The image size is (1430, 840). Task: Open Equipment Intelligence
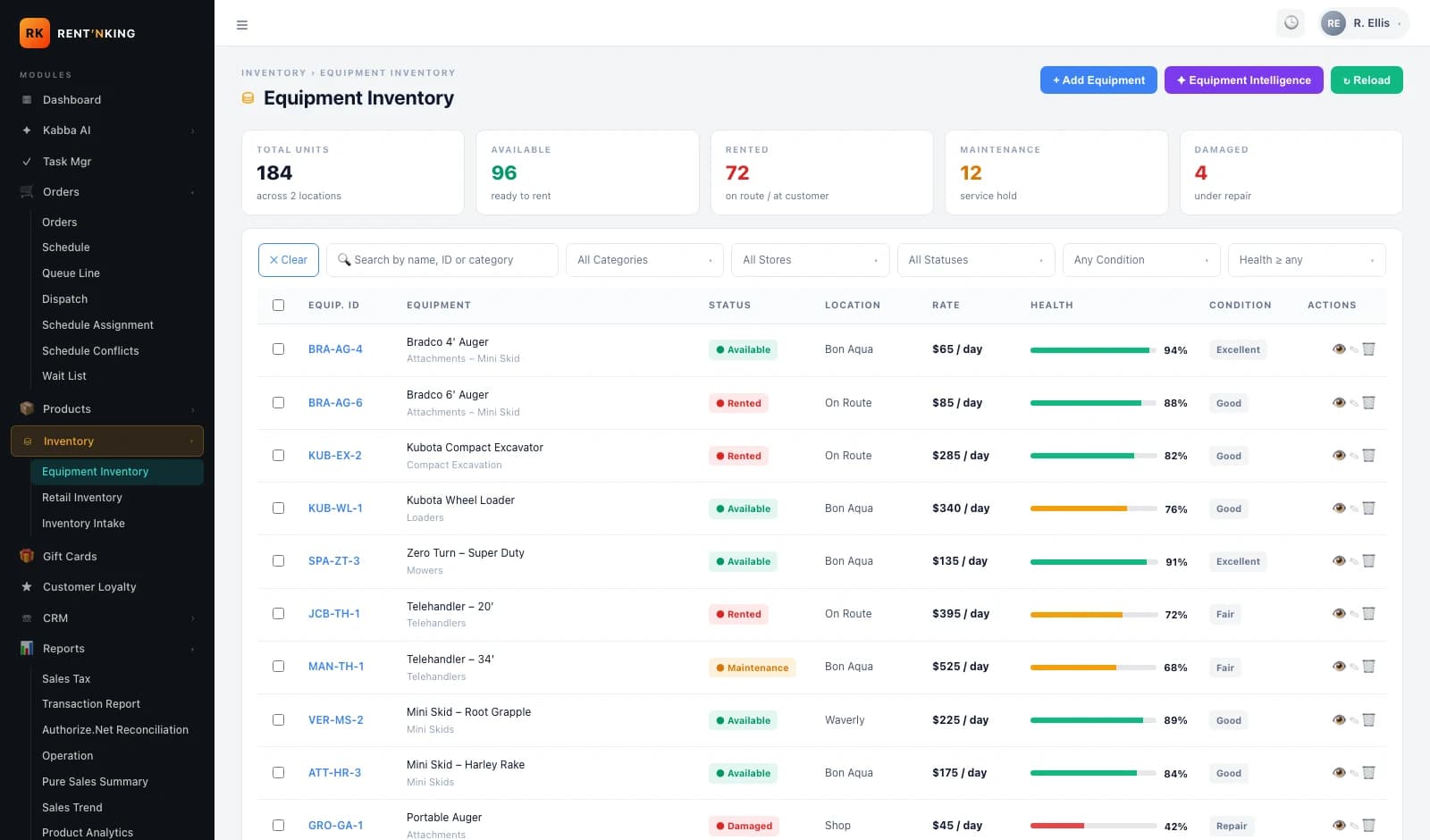(x=1243, y=80)
